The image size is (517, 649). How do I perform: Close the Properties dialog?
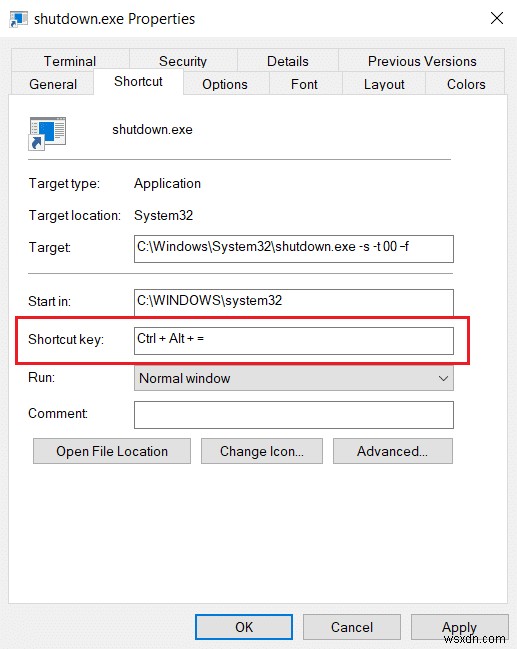click(x=496, y=18)
